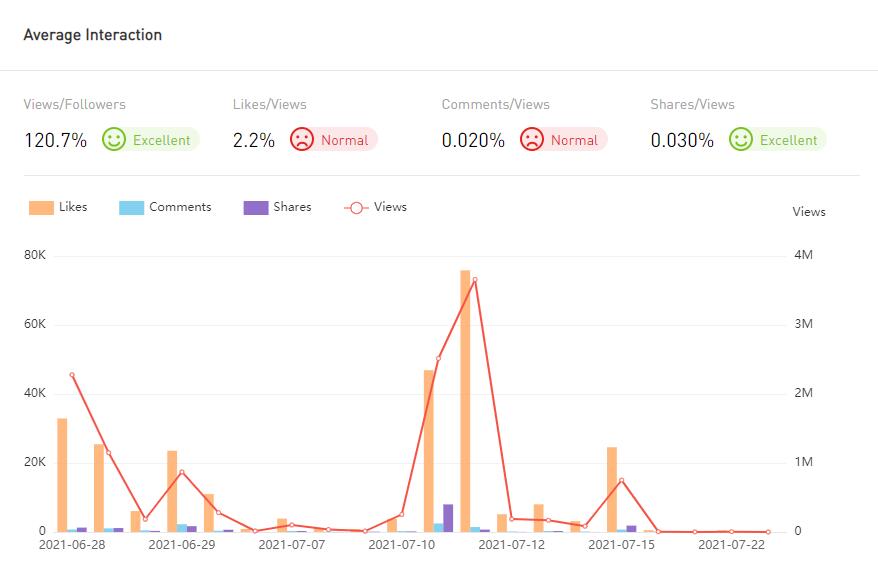This screenshot has width=878, height=572.
Task: Click the red Views line marker in legend
Action: 356,208
